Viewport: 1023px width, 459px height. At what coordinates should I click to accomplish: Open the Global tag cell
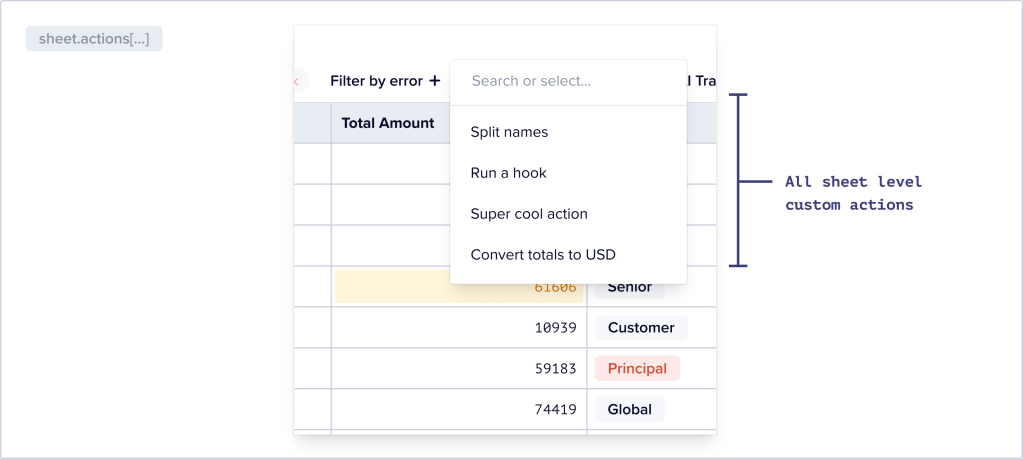point(629,410)
